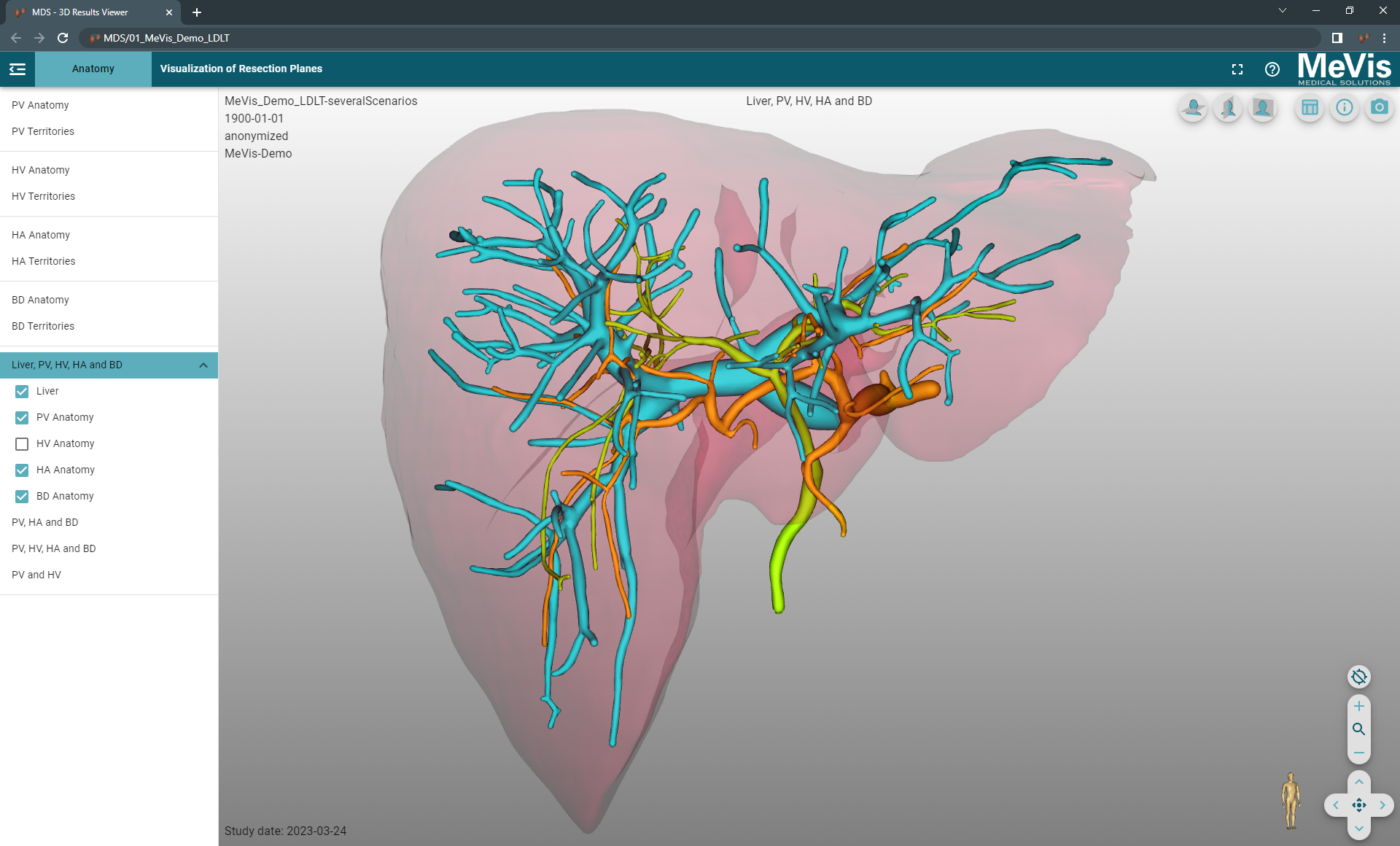Open the BD Territories scene
This screenshot has height=846, width=1400.
pyautogui.click(x=109, y=326)
